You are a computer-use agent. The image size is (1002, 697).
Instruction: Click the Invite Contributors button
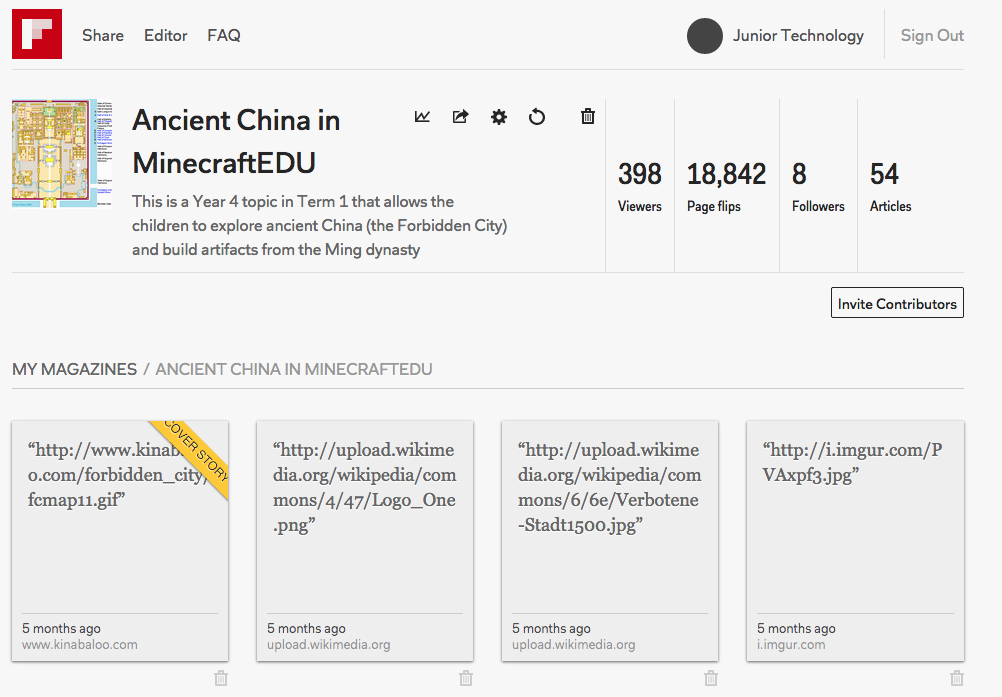point(897,303)
